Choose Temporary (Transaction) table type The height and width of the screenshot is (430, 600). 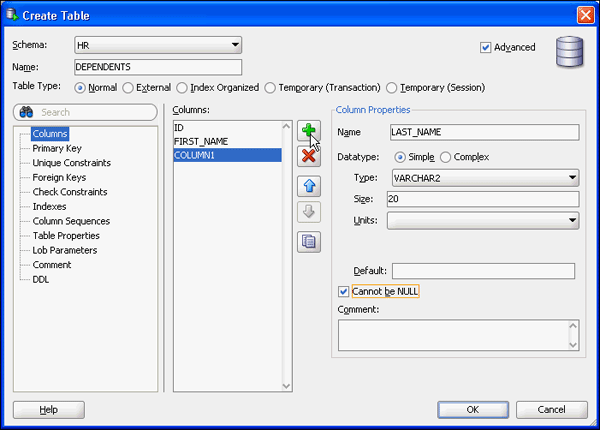coord(270,88)
